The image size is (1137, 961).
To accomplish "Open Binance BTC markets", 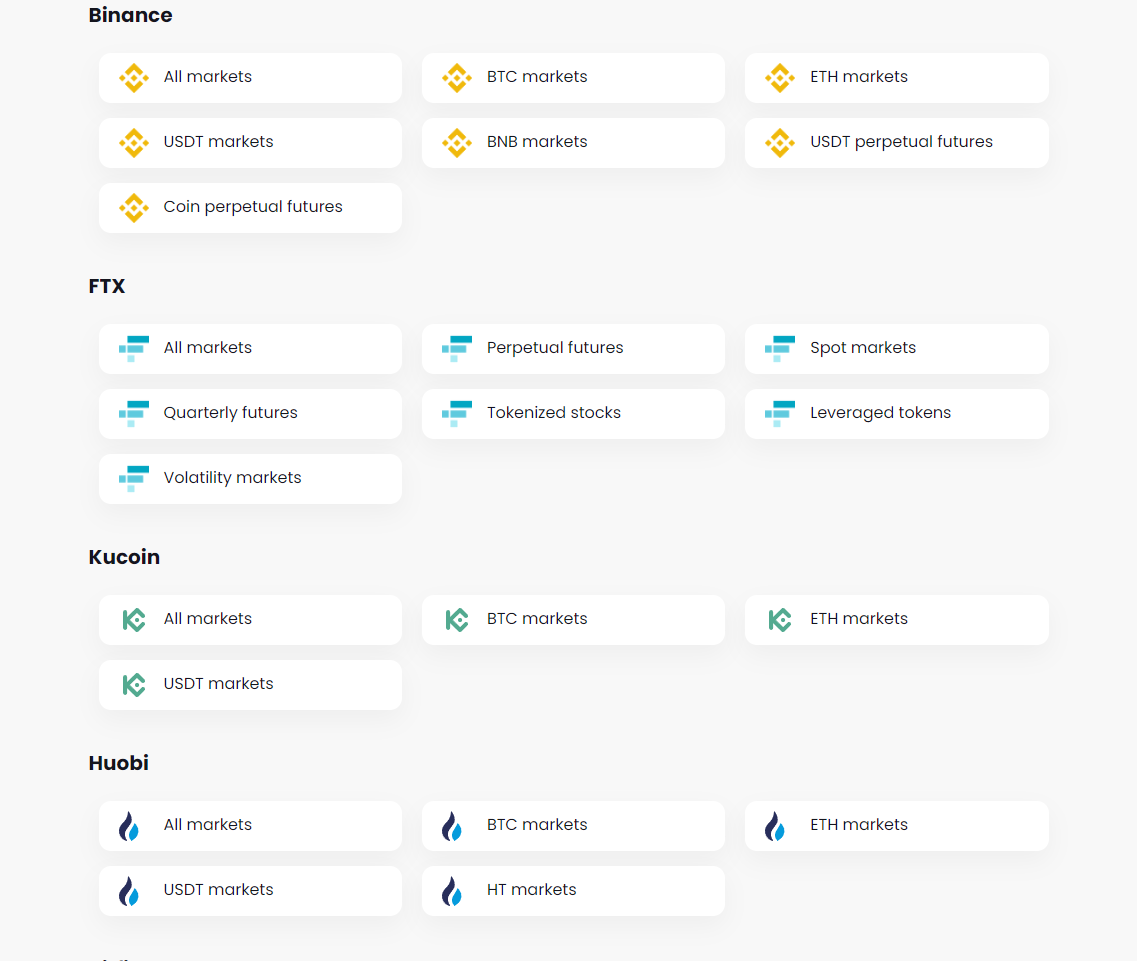I will (x=573, y=78).
